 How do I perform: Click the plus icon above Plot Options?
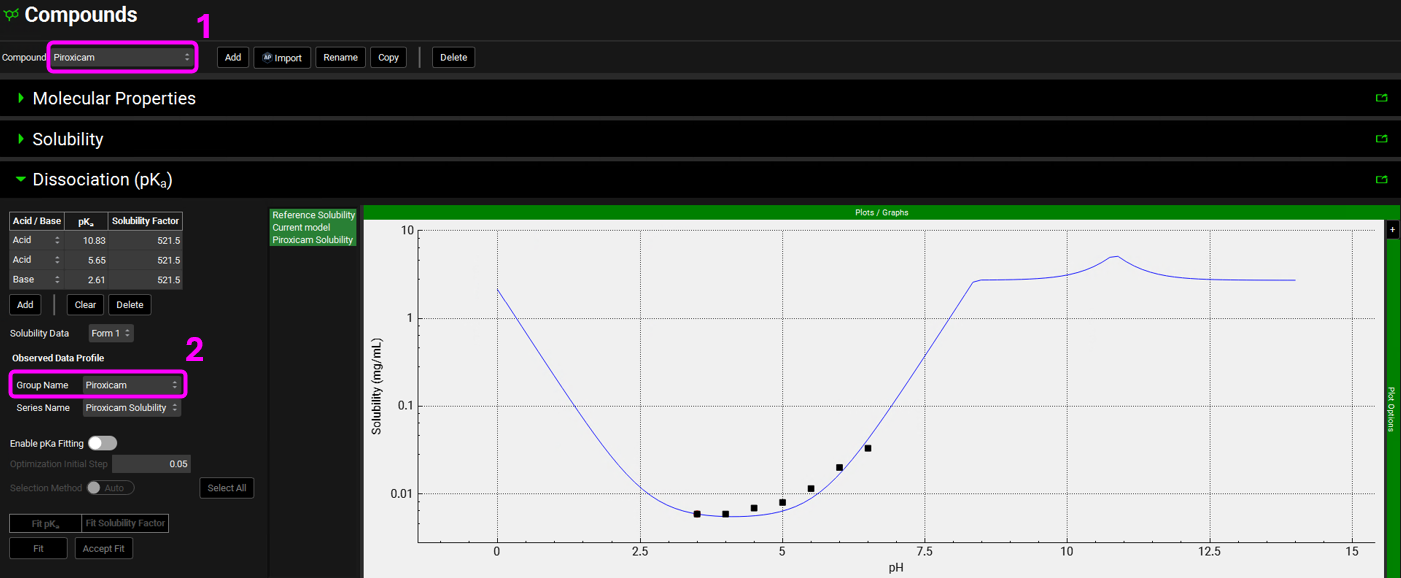point(1392,230)
